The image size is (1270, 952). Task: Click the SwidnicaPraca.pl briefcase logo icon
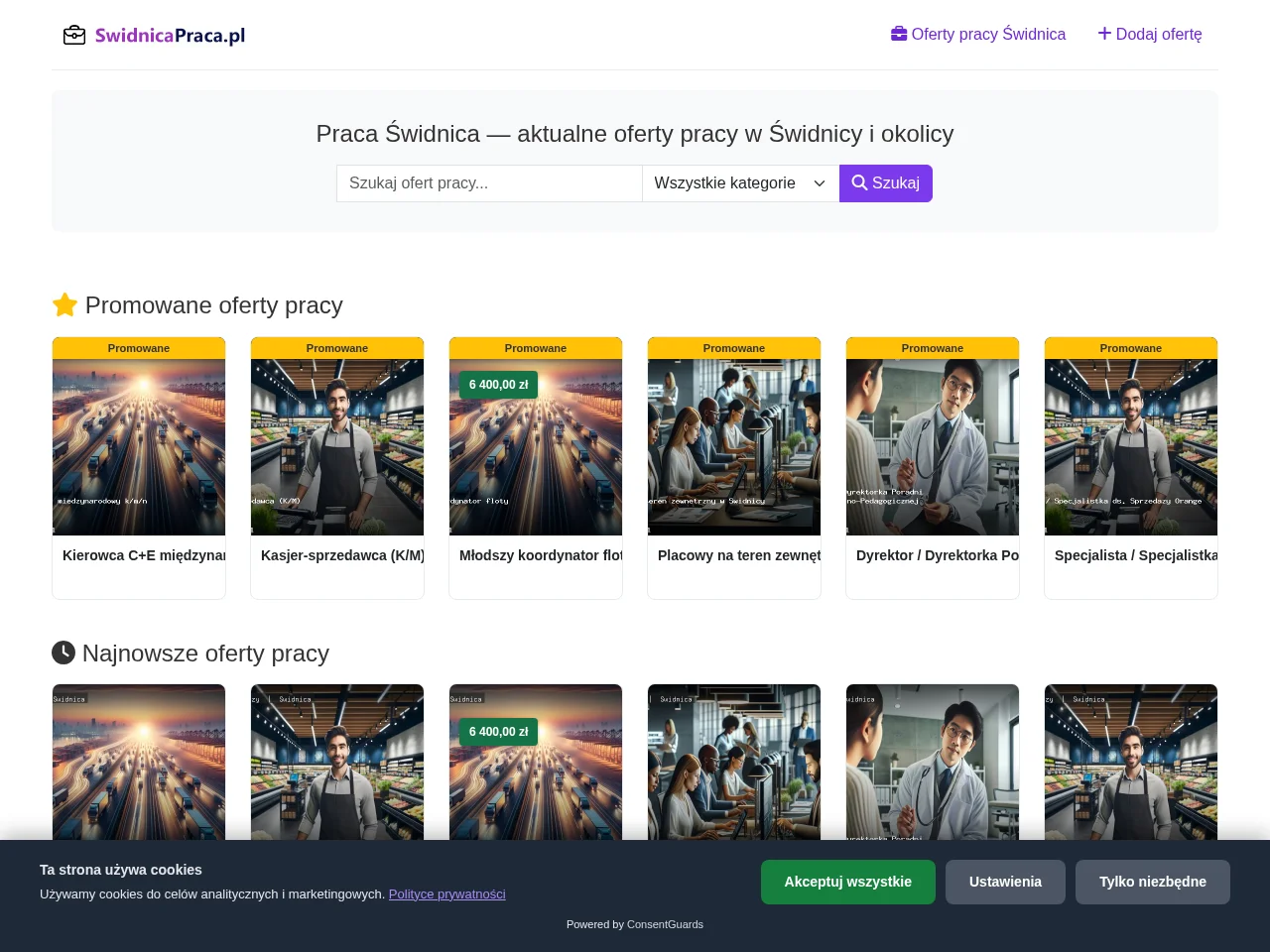coord(74,36)
